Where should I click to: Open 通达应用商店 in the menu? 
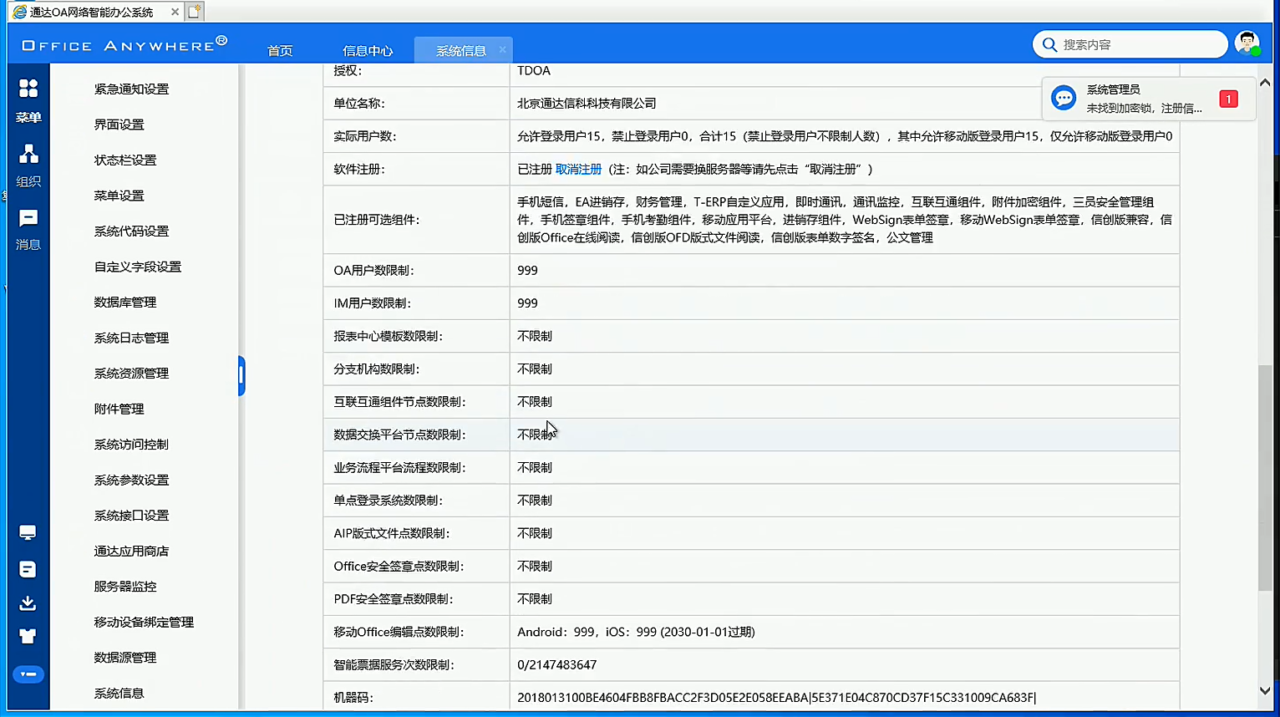[x=131, y=551]
